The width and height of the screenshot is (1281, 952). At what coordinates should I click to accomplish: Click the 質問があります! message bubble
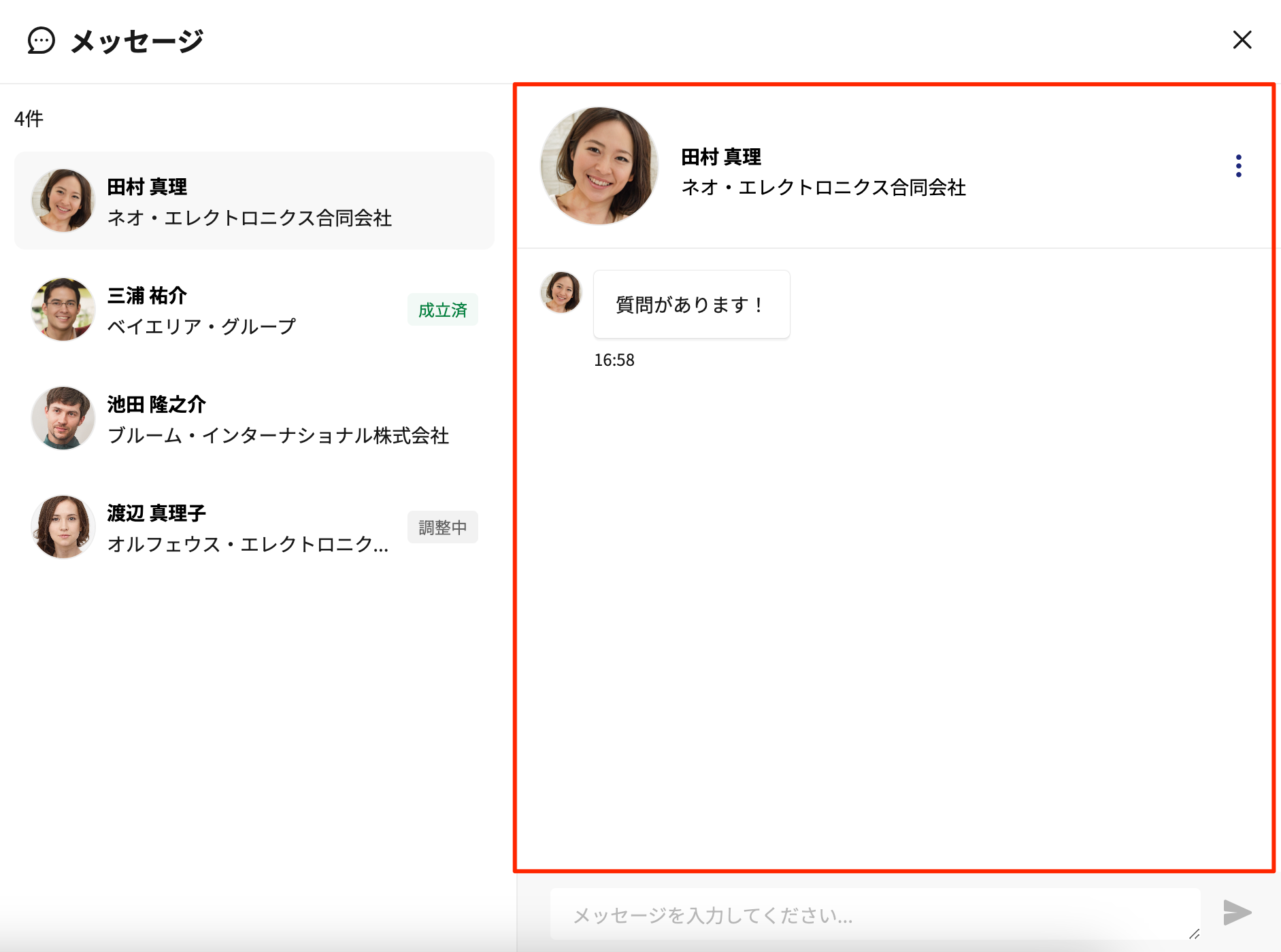pyautogui.click(x=691, y=304)
